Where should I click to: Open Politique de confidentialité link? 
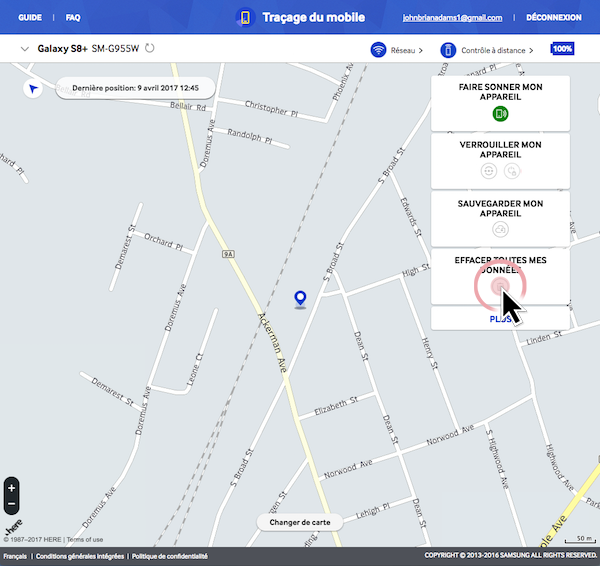170,556
